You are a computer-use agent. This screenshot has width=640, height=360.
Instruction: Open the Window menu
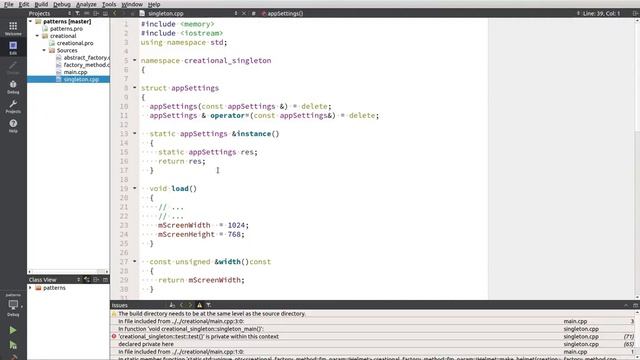click(x=132, y=4)
